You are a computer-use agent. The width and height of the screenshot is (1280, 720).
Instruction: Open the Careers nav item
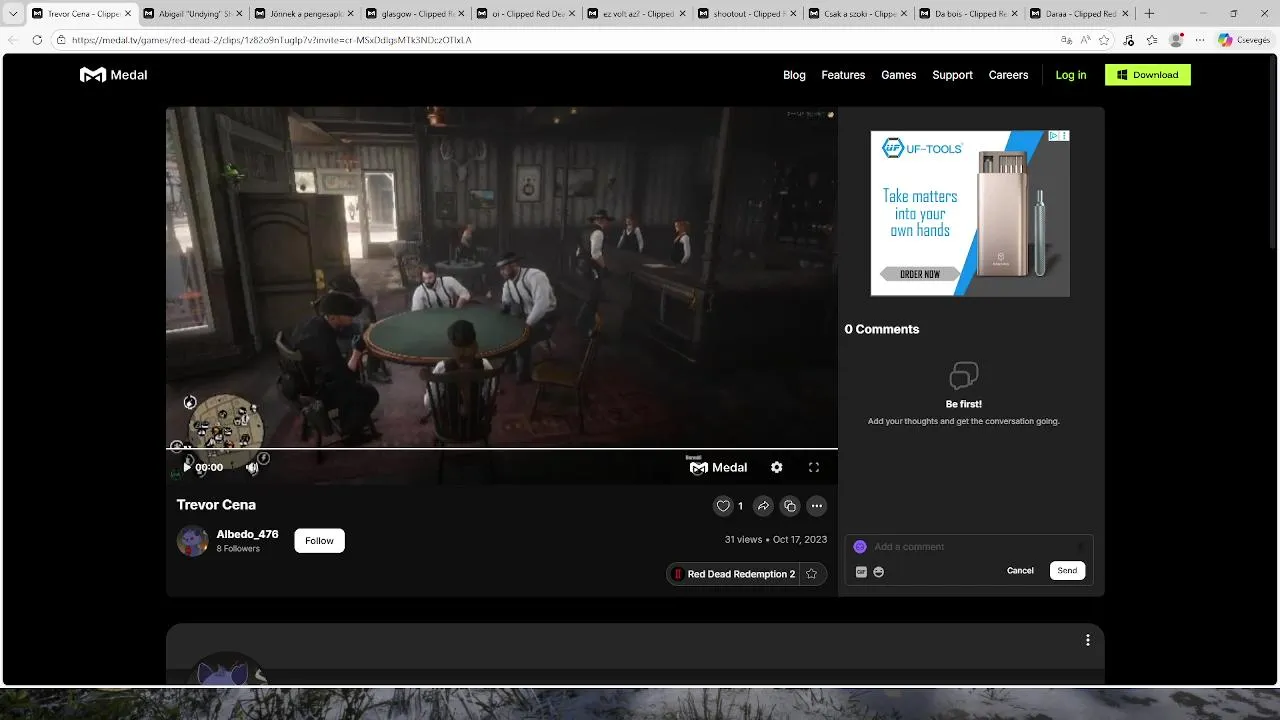[x=1008, y=75]
